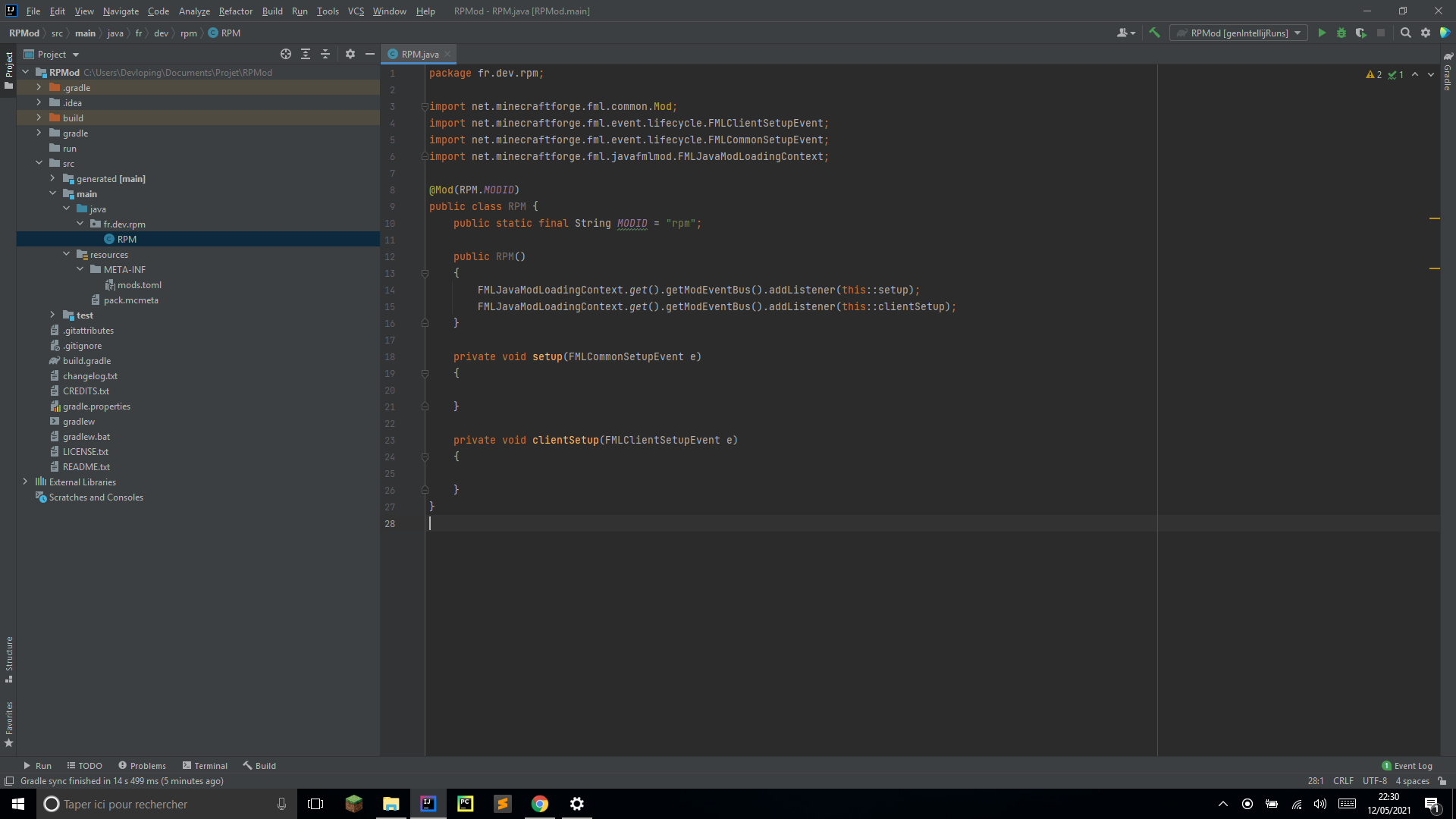Viewport: 1456px width, 819px height.
Task: Click the green Run button in toolbar
Action: pos(1322,33)
